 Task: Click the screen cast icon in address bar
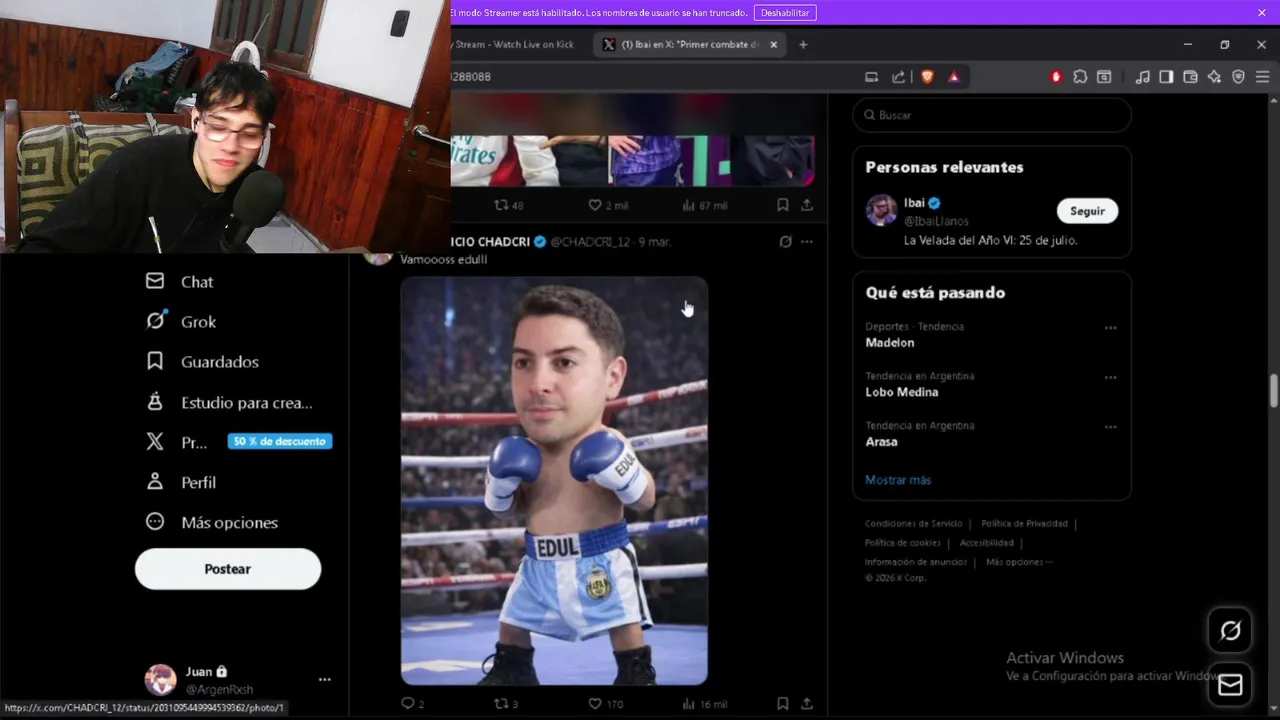pos(871,77)
